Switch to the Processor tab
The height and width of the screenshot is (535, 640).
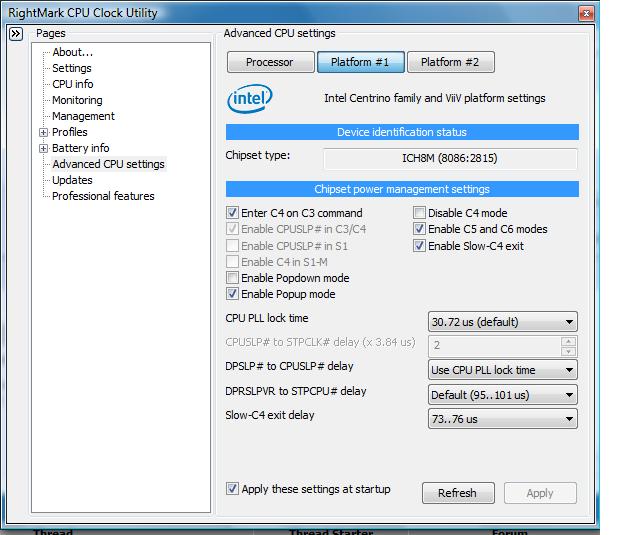coord(271,62)
